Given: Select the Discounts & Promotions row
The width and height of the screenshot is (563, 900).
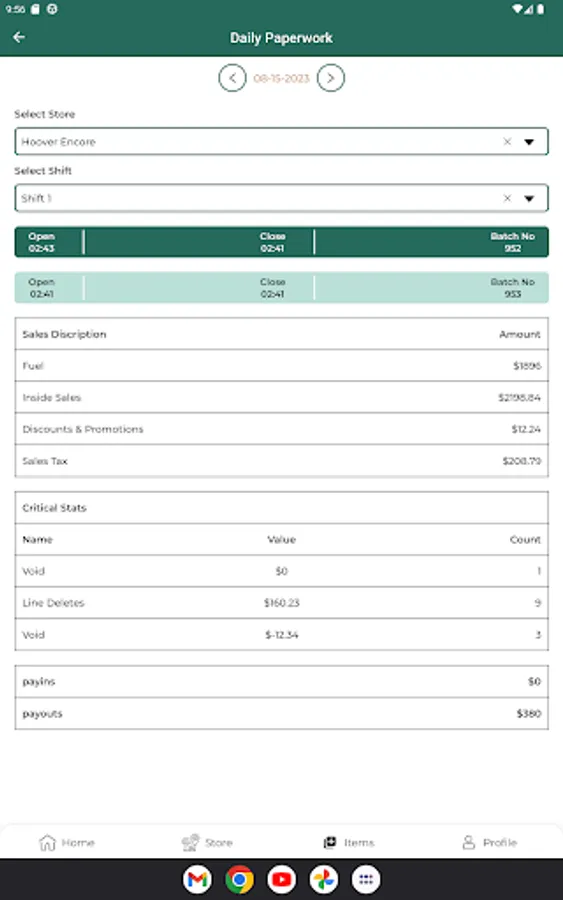Looking at the screenshot, I should (x=281, y=429).
